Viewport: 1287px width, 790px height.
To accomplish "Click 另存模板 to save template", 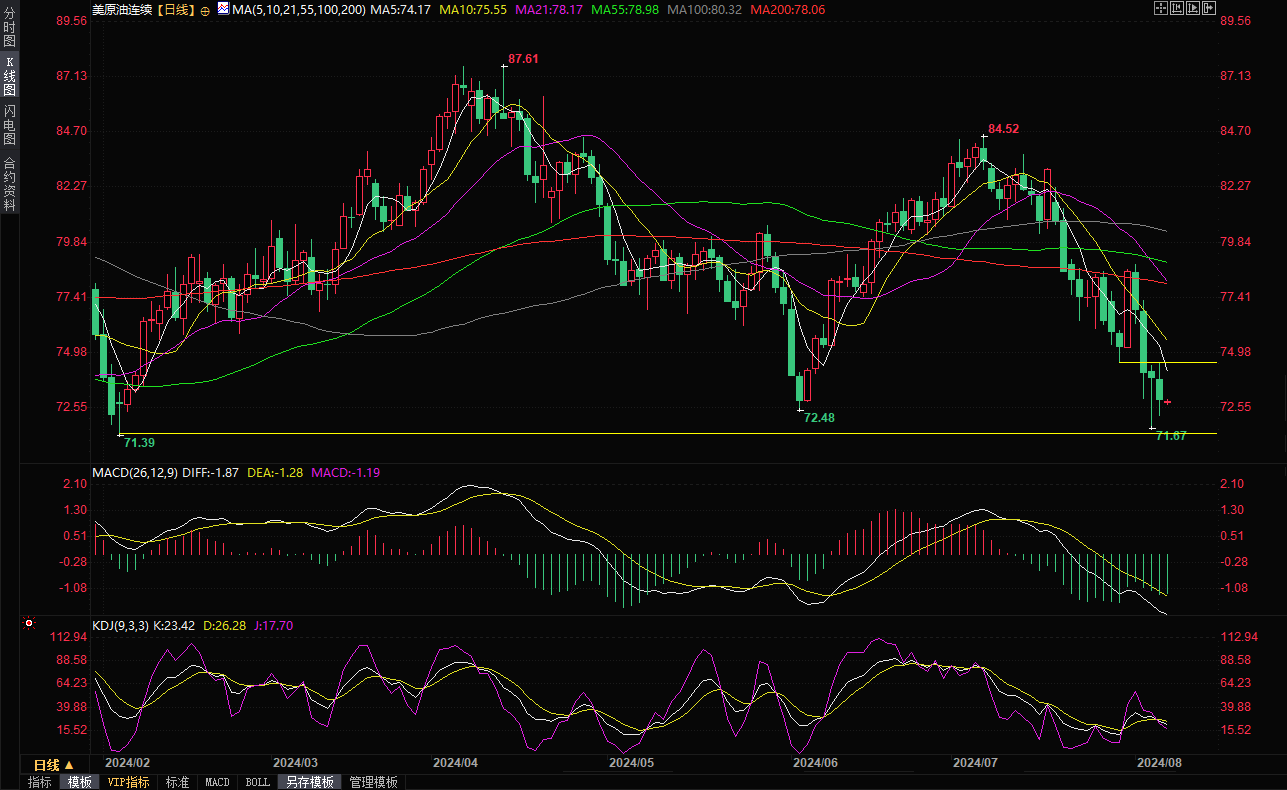I will click(x=309, y=782).
